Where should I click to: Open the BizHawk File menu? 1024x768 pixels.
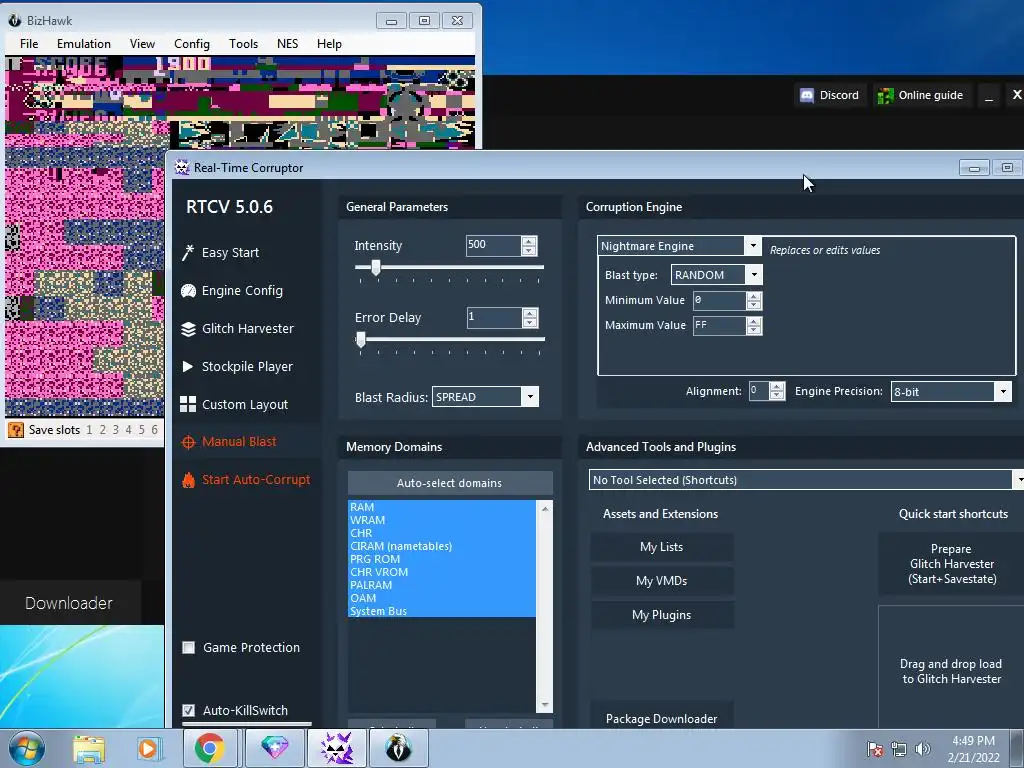pos(29,44)
